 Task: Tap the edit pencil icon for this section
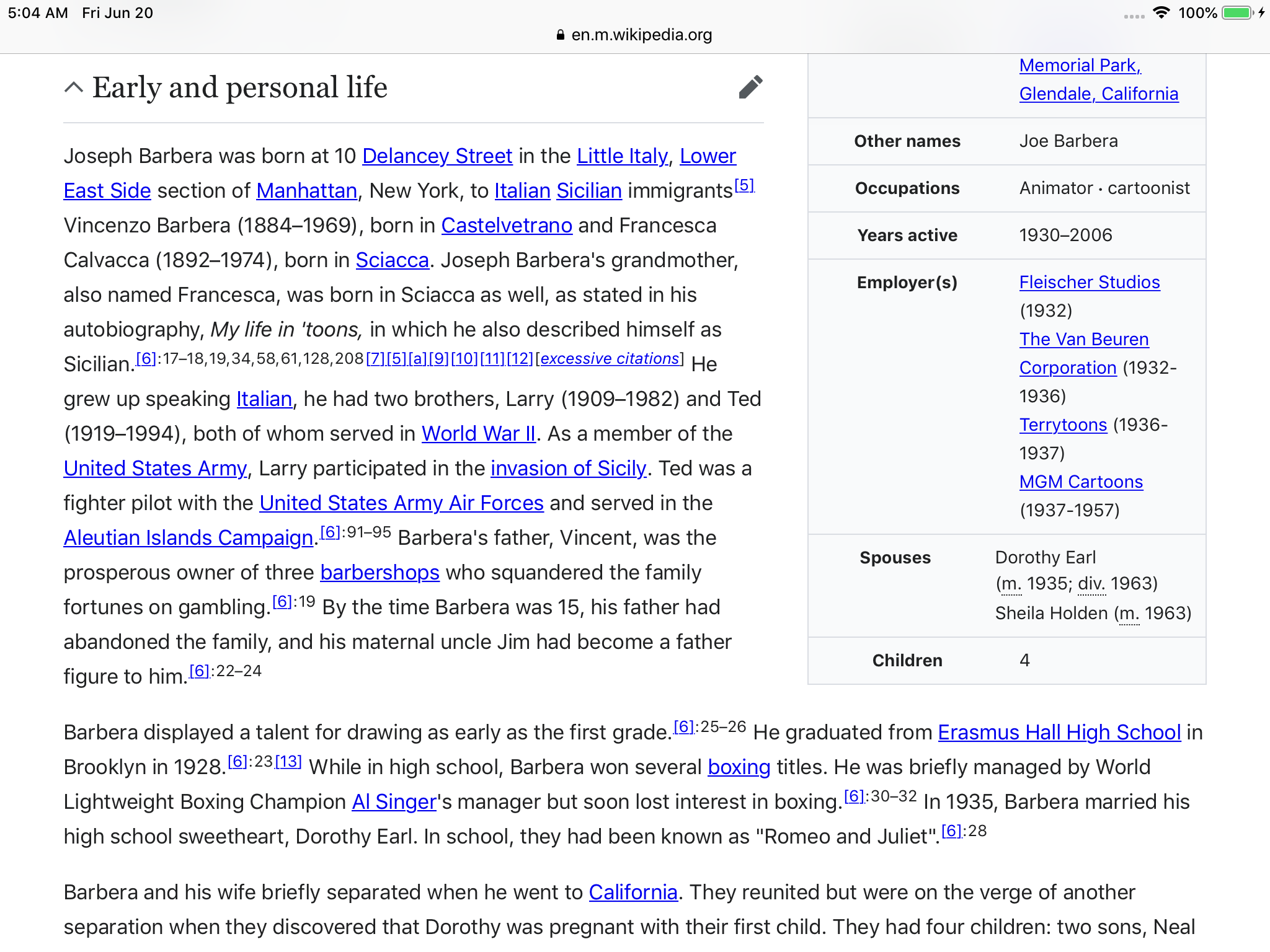pos(750,87)
